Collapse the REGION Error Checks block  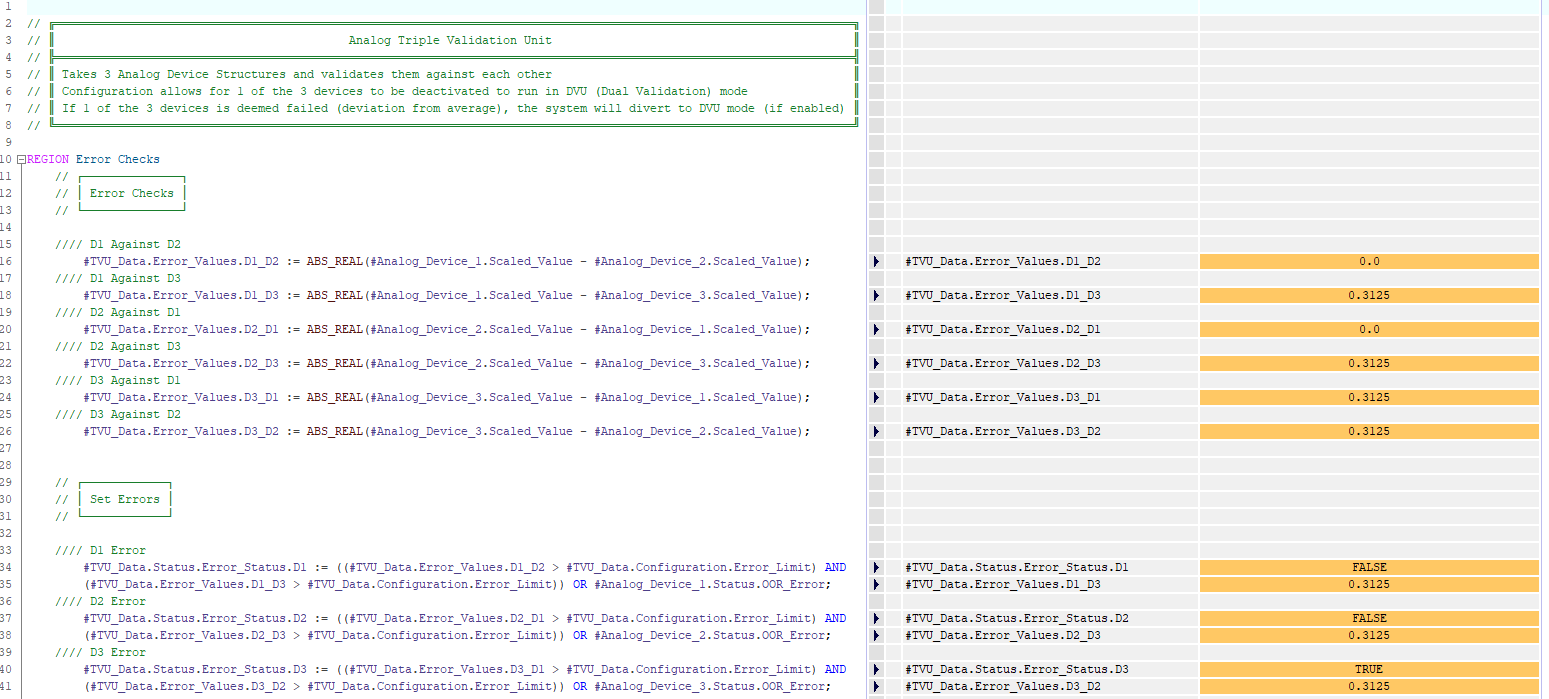click(22, 160)
